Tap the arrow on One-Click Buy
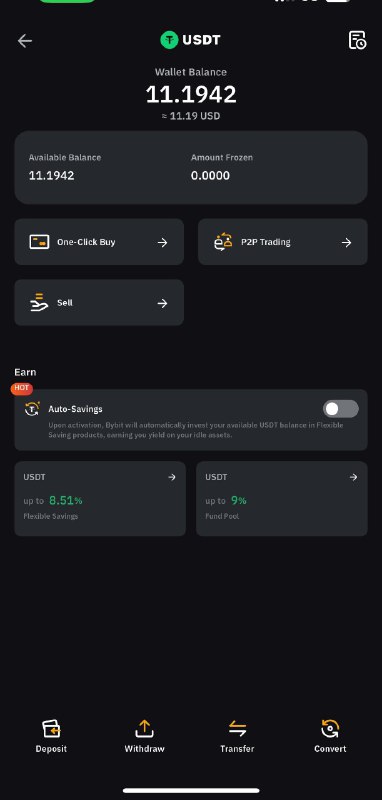This screenshot has width=382, height=800. click(x=163, y=242)
